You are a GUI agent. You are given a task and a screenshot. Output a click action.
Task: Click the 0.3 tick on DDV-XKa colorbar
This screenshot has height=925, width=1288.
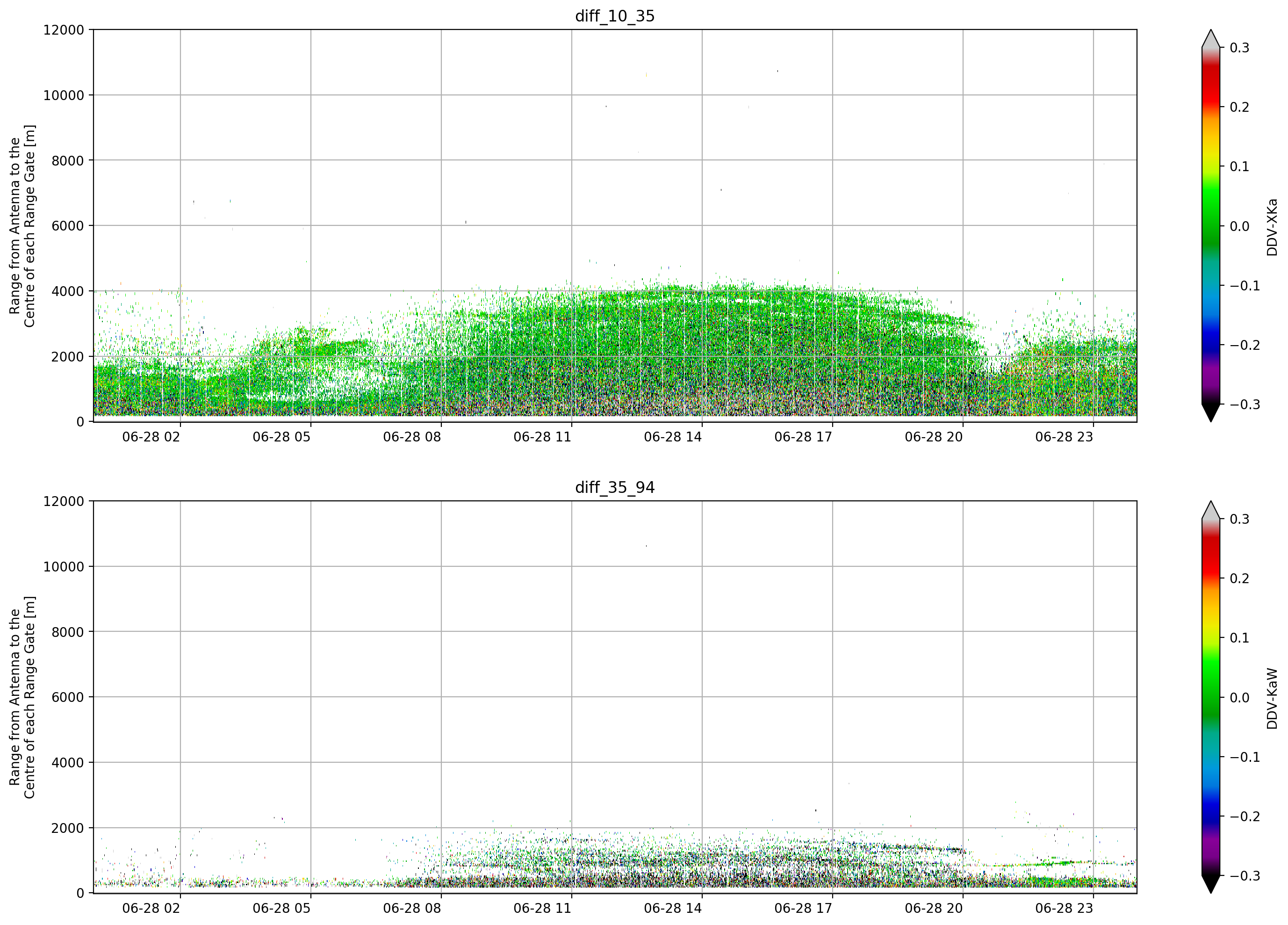click(x=1240, y=48)
